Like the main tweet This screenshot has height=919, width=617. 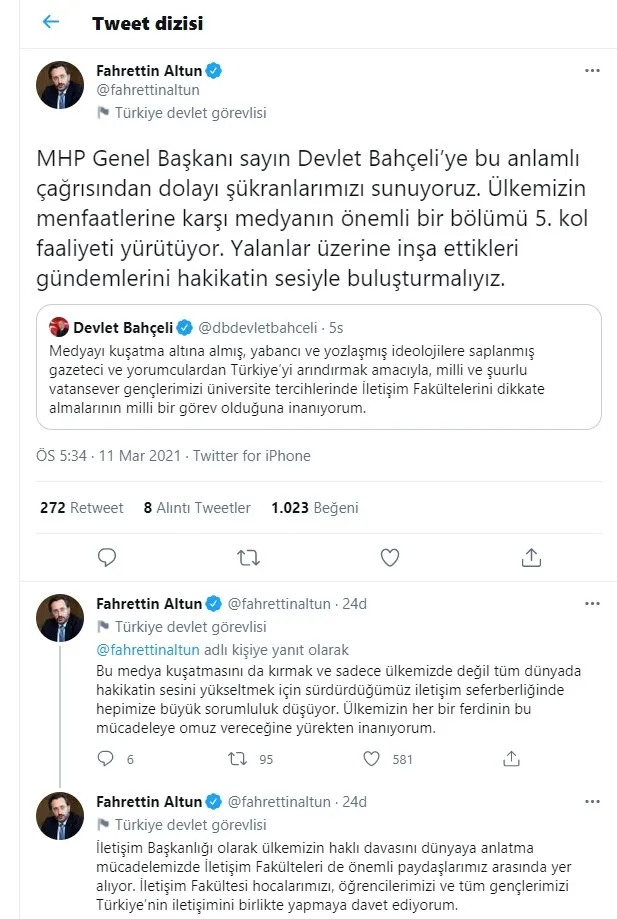pyautogui.click(x=389, y=557)
